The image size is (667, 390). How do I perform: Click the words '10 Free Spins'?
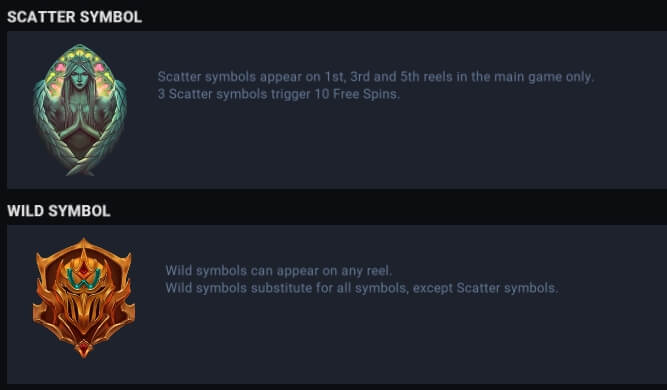356,94
